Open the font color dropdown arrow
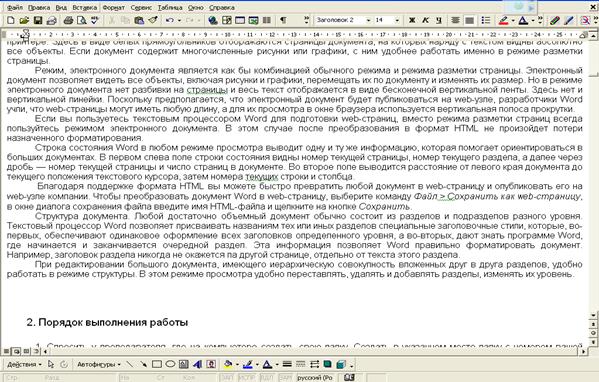This screenshot has width=599, height=382. pos(533,21)
